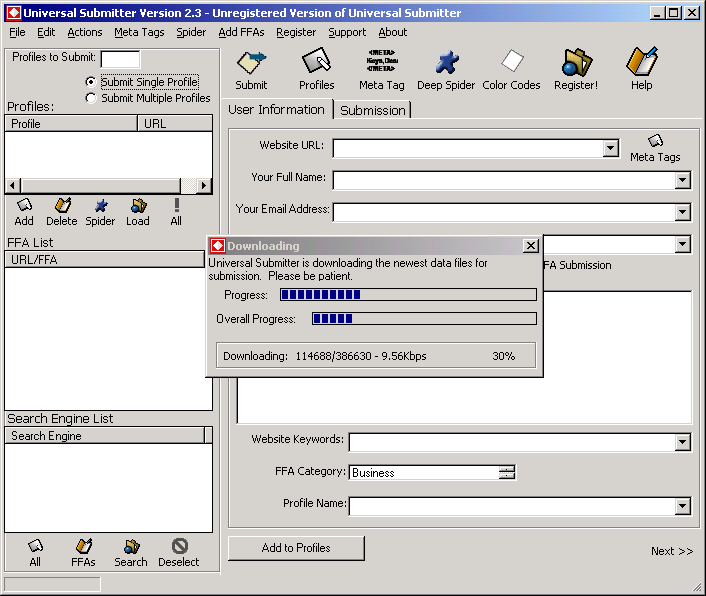706x596 pixels.
Task: Expand the Website Keywords dropdown
Action: tap(683, 442)
